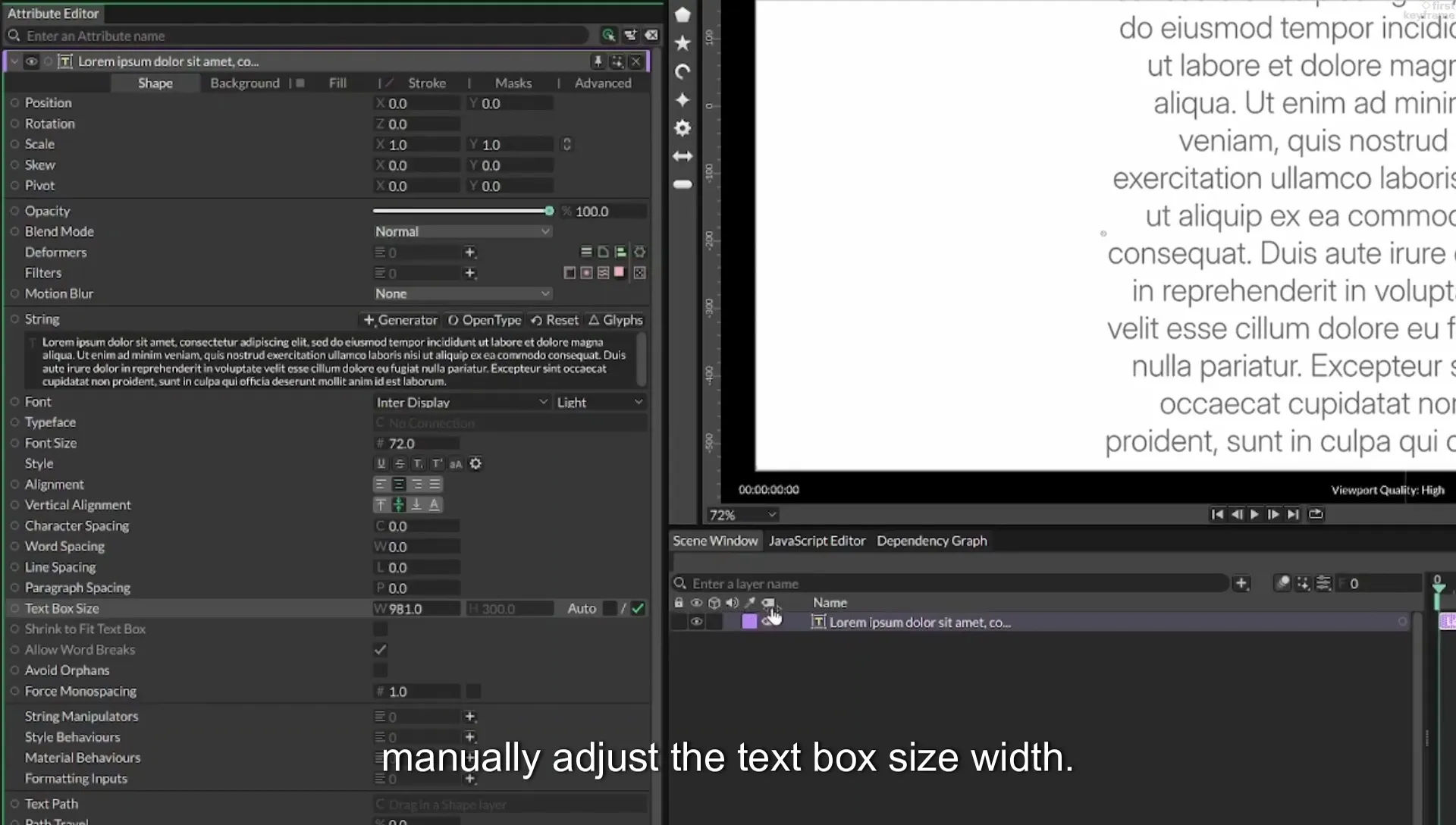Click the Reset string button
Screen dimensions: 1456x825
click(x=554, y=320)
